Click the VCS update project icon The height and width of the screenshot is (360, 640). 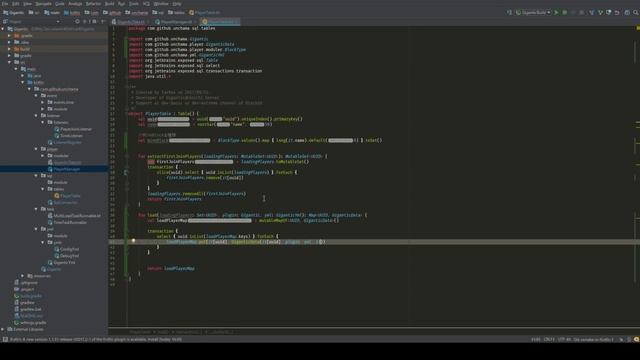coord(591,13)
